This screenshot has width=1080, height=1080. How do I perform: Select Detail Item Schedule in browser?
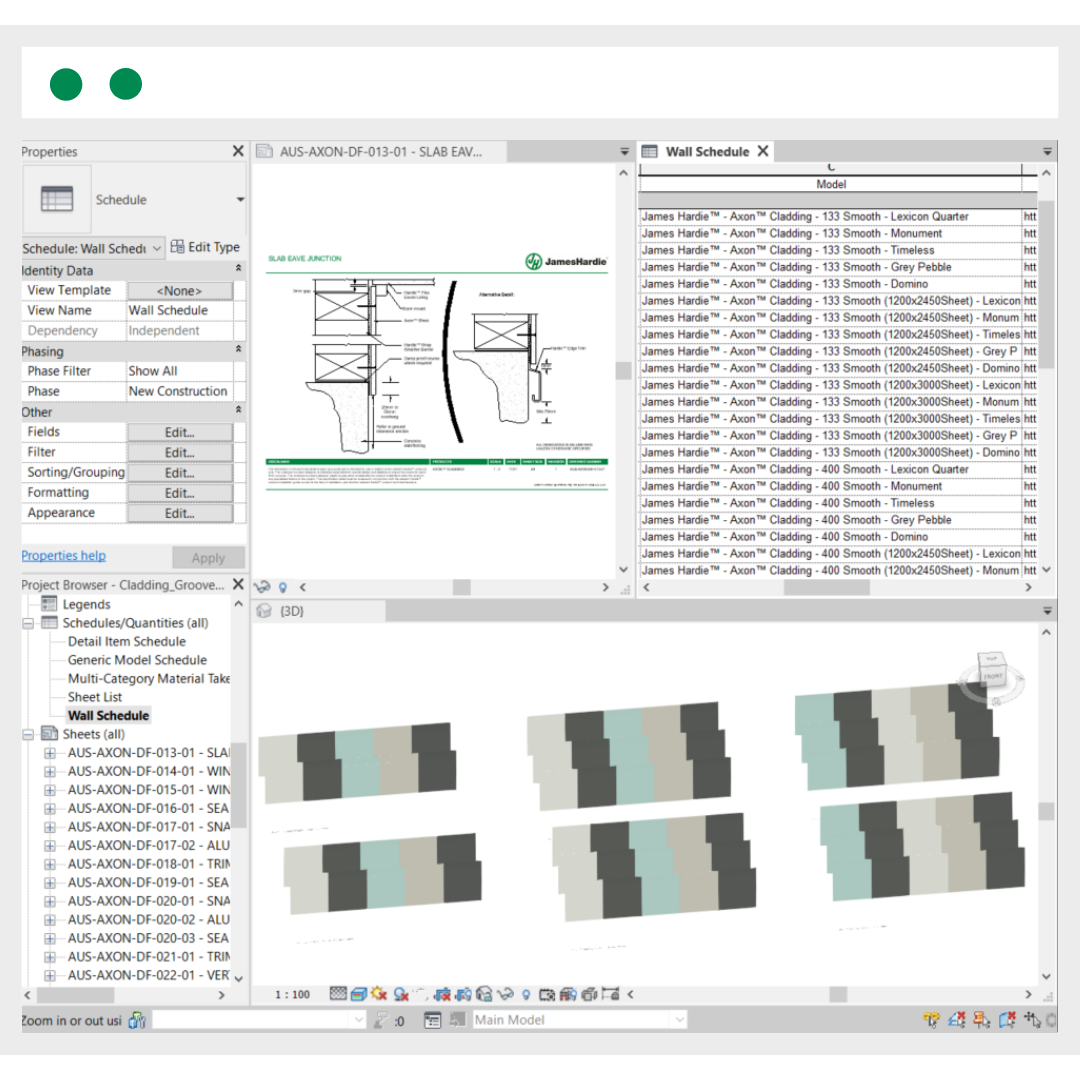[x=127, y=641]
